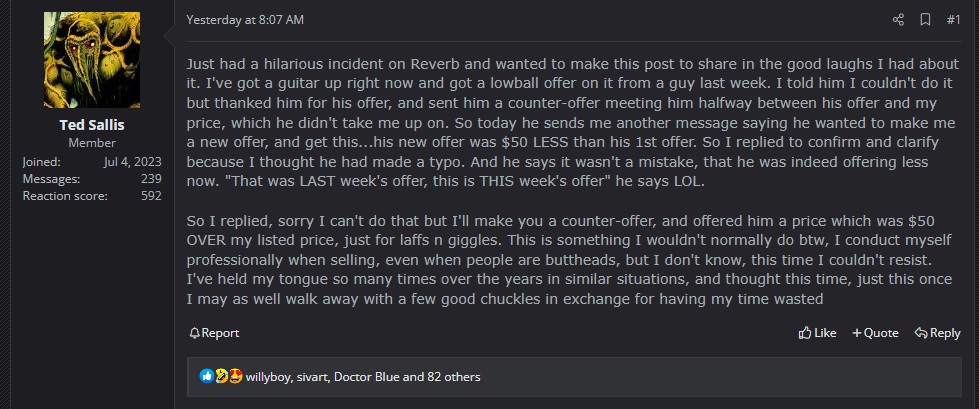Image resolution: width=979 pixels, height=409 pixels.
Task: Click the Quote button text
Action: (x=881, y=333)
